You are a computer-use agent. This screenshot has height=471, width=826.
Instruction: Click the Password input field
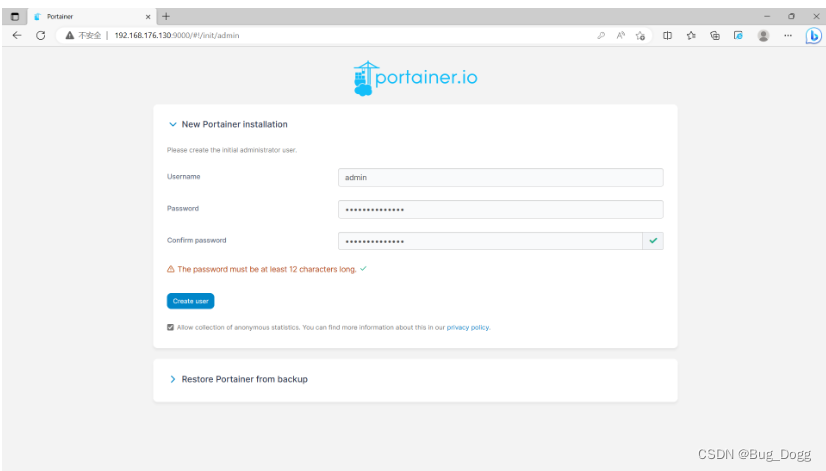[x=500, y=210]
